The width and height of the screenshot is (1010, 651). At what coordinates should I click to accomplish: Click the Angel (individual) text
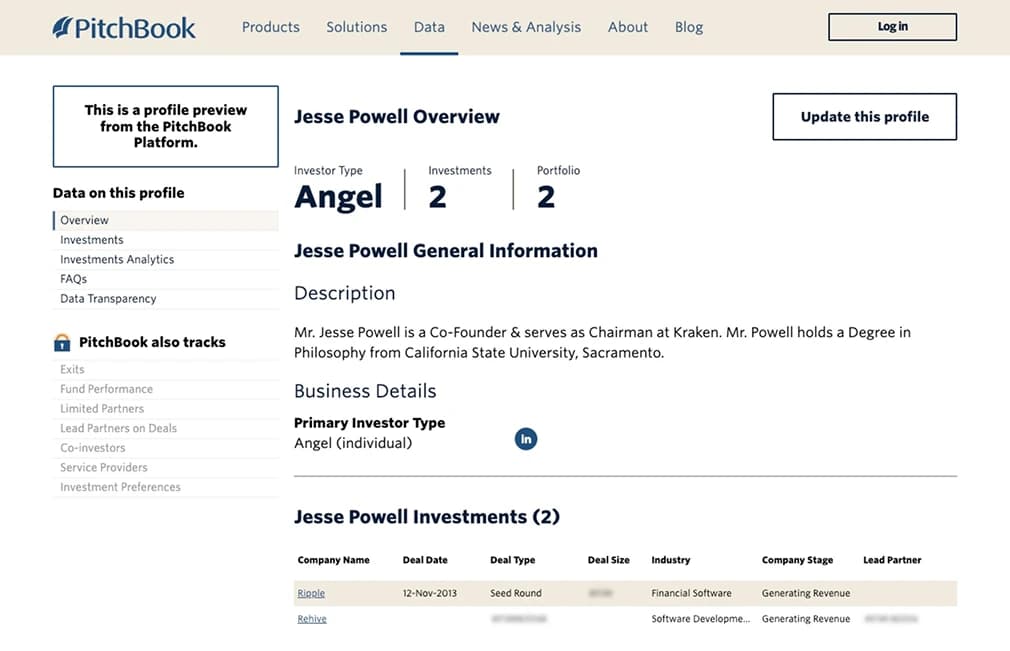click(353, 443)
